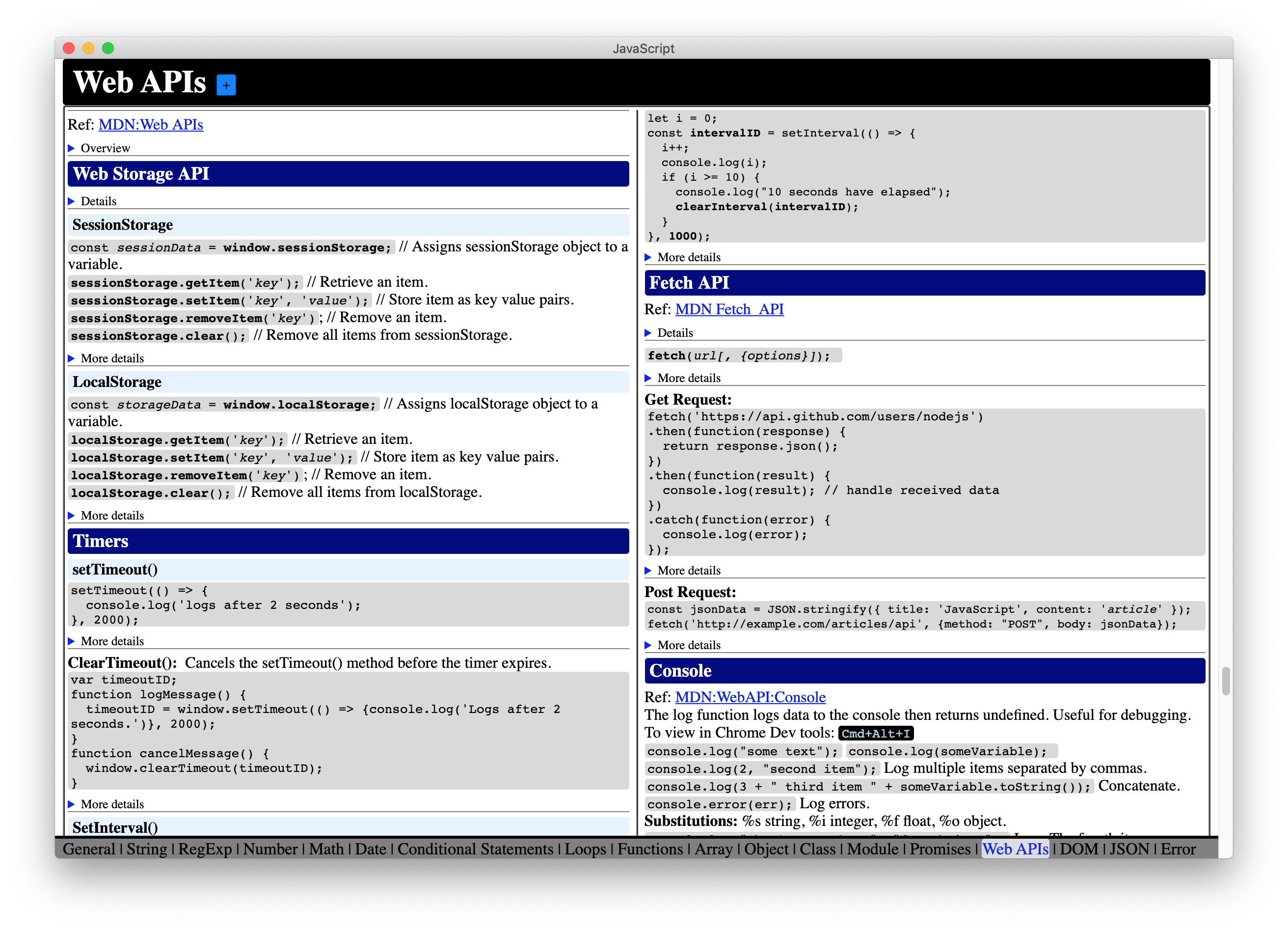Click the SetInterval() subheading

[348, 827]
